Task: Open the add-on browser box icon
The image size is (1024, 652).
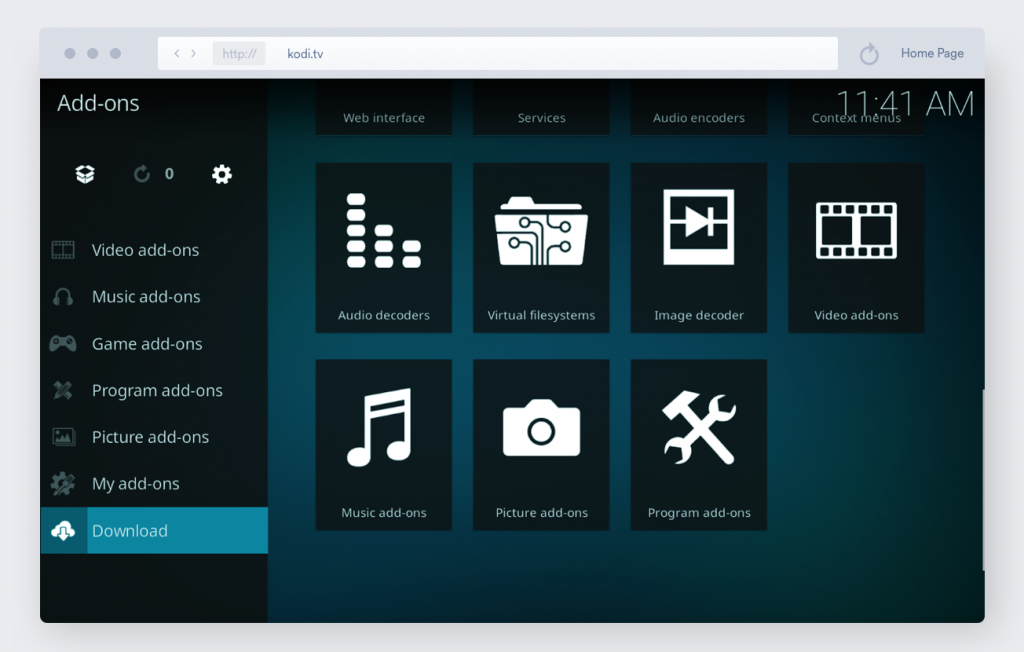Action: pos(85,174)
